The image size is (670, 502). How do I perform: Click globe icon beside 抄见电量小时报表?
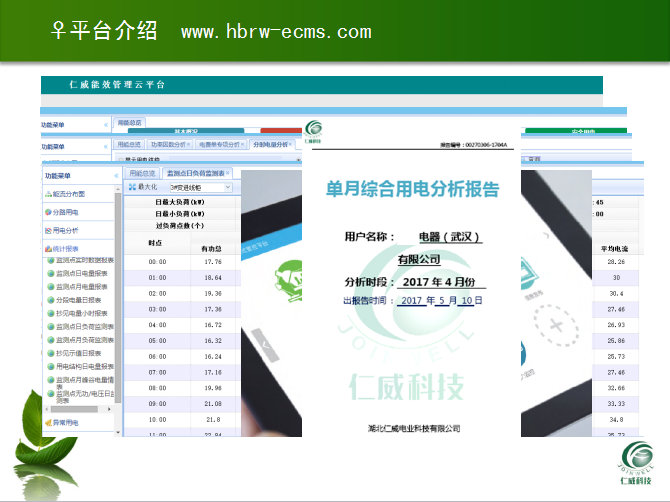coord(51,313)
